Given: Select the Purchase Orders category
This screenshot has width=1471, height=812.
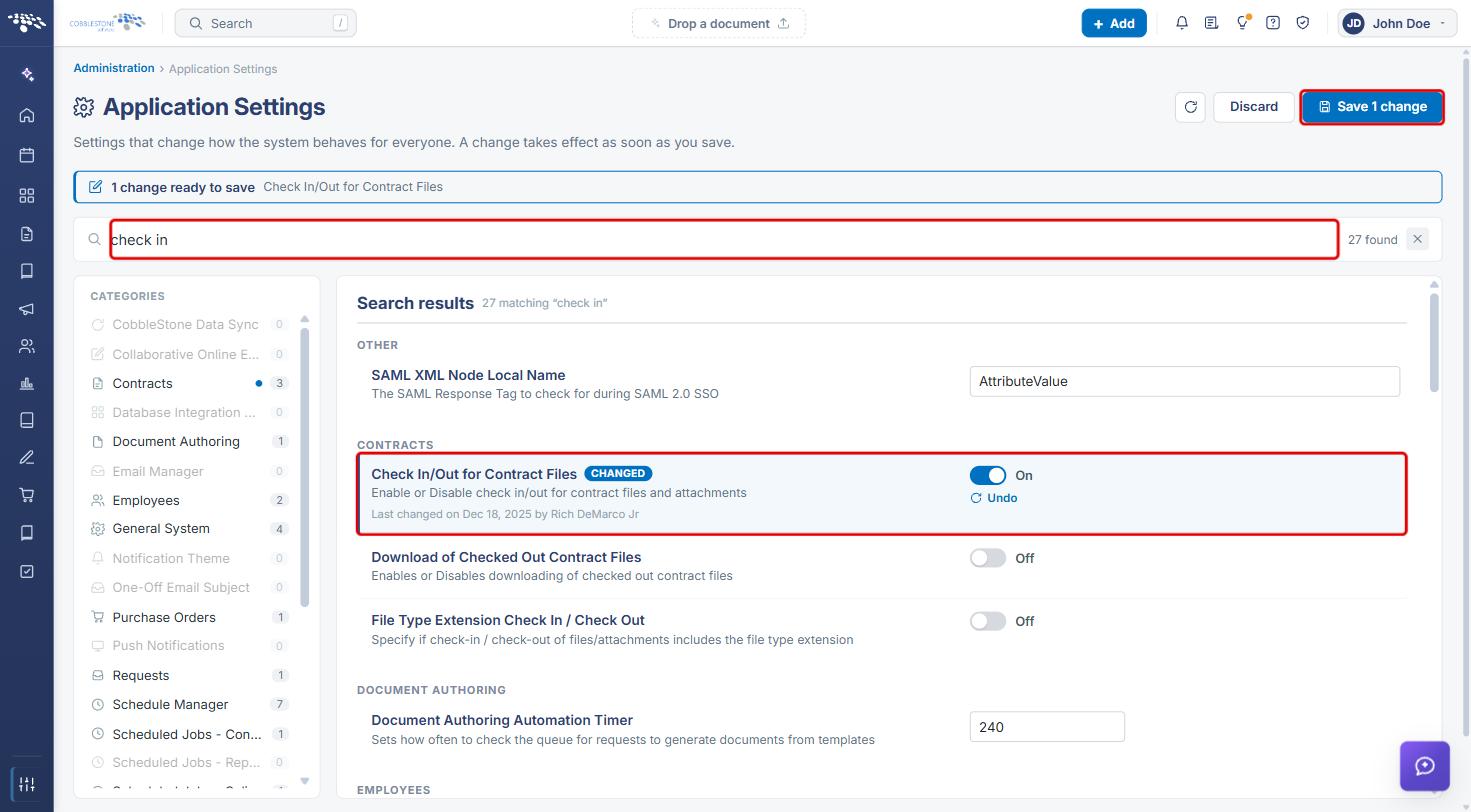Looking at the screenshot, I should tap(189, 617).
